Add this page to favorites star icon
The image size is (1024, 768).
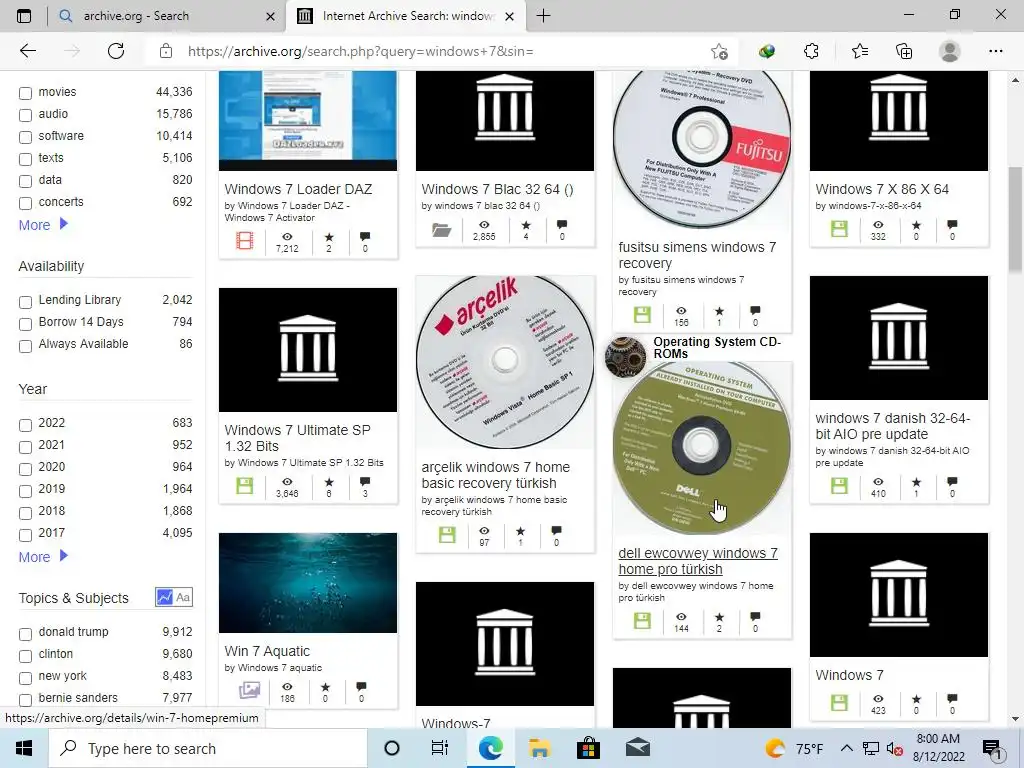(x=719, y=51)
